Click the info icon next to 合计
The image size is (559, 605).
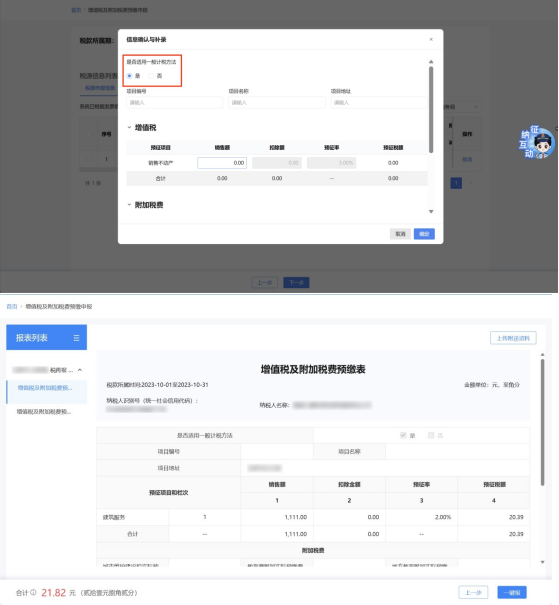click(x=34, y=592)
